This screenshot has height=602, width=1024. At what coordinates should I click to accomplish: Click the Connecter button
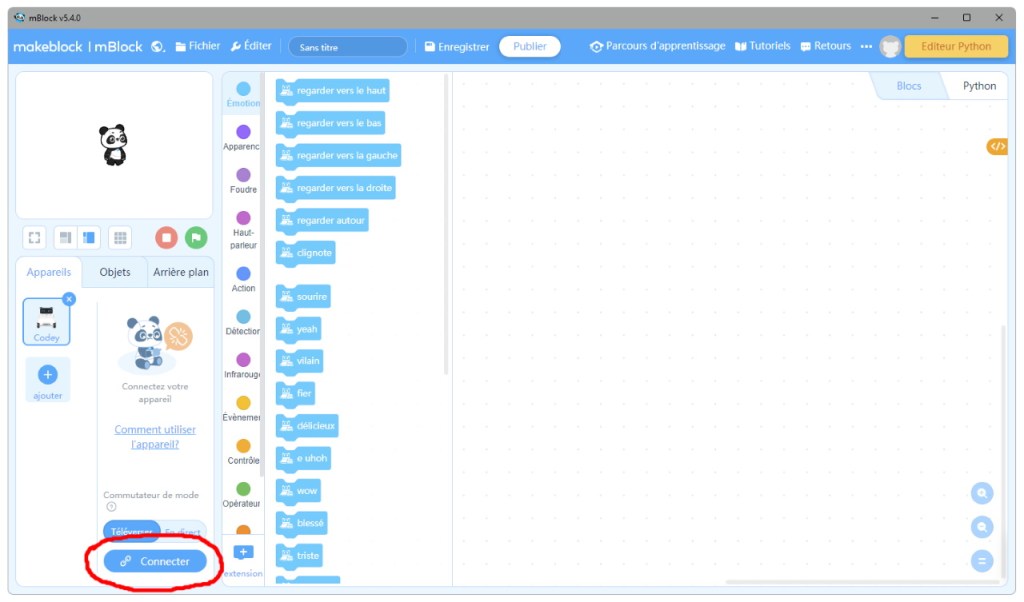(x=155, y=562)
